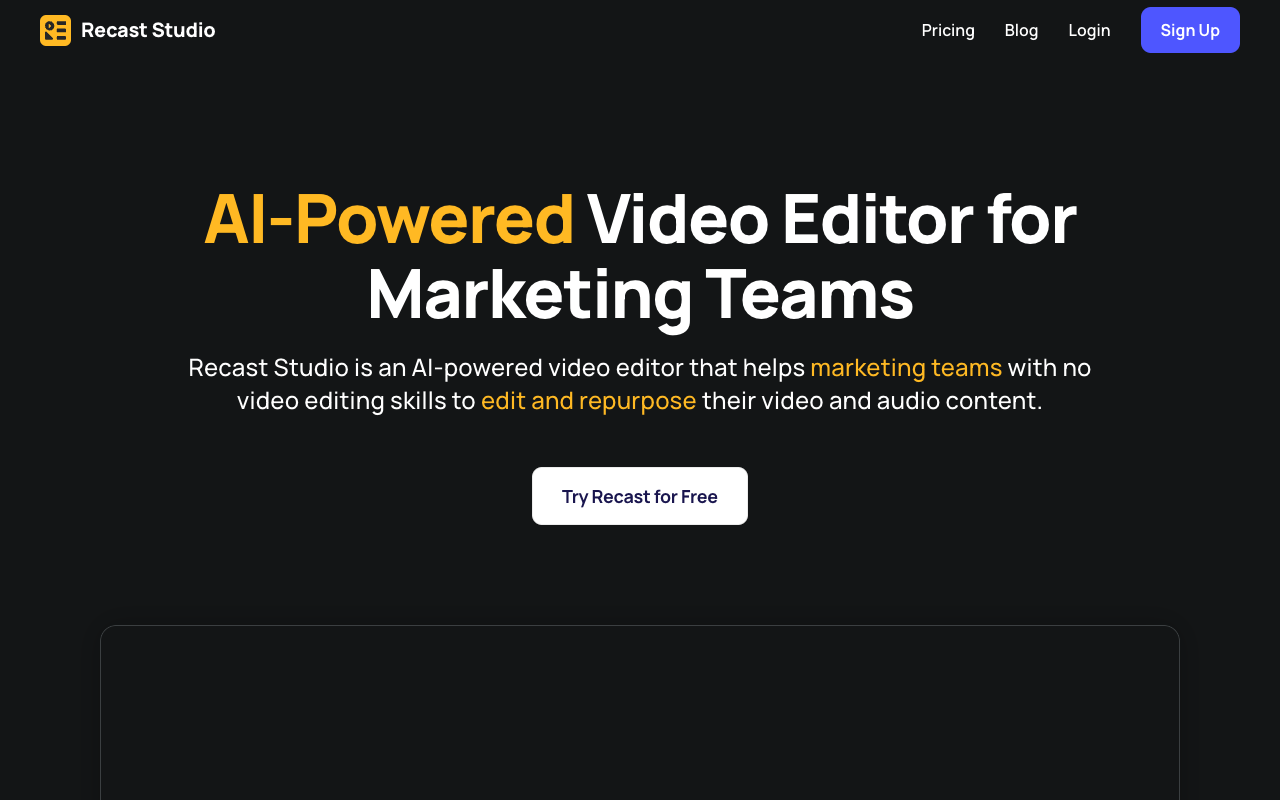Viewport: 1280px width, 800px height.
Task: Open the Pricing page
Action: pyautogui.click(x=948, y=30)
